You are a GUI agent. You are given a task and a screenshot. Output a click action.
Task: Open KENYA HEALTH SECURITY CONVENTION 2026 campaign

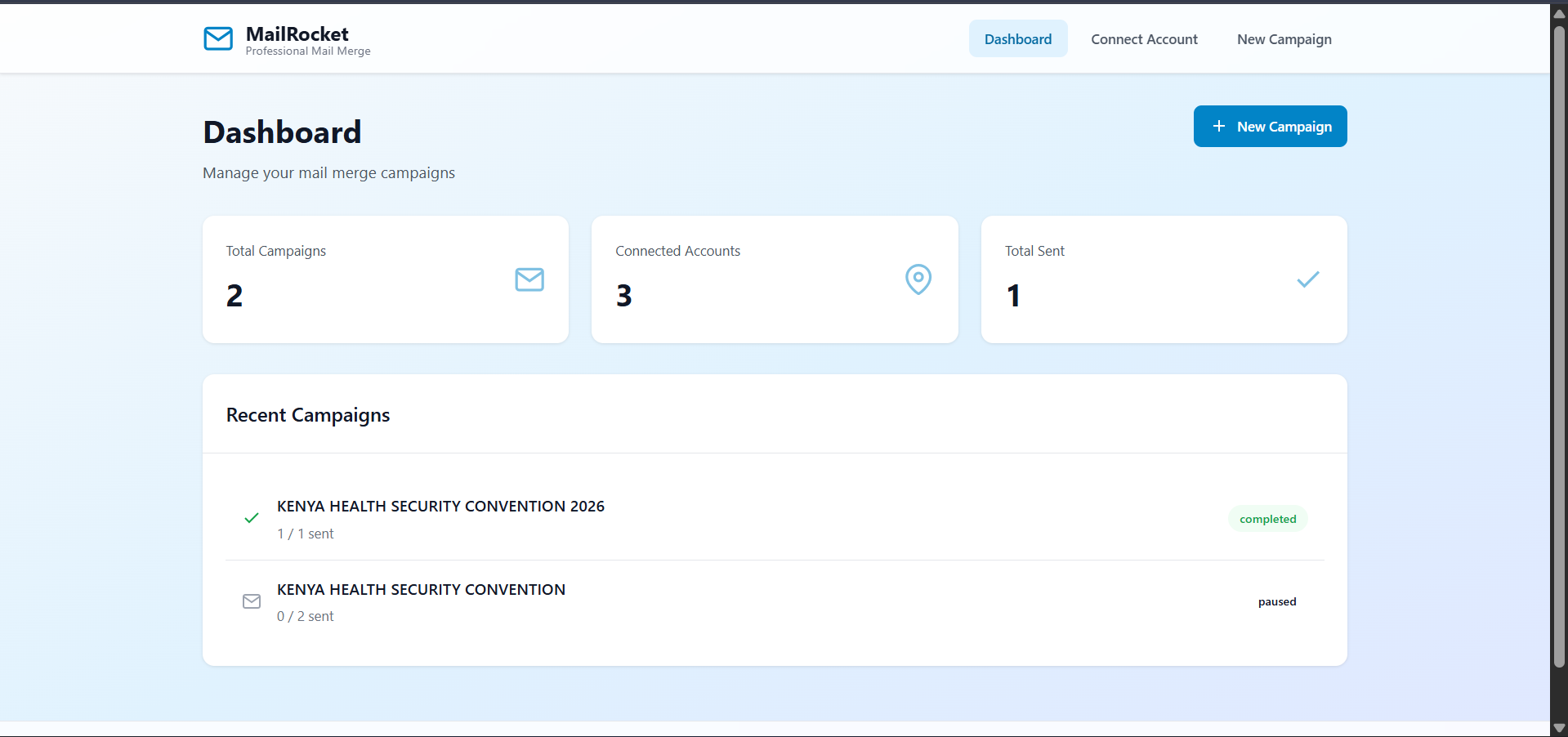(x=440, y=507)
